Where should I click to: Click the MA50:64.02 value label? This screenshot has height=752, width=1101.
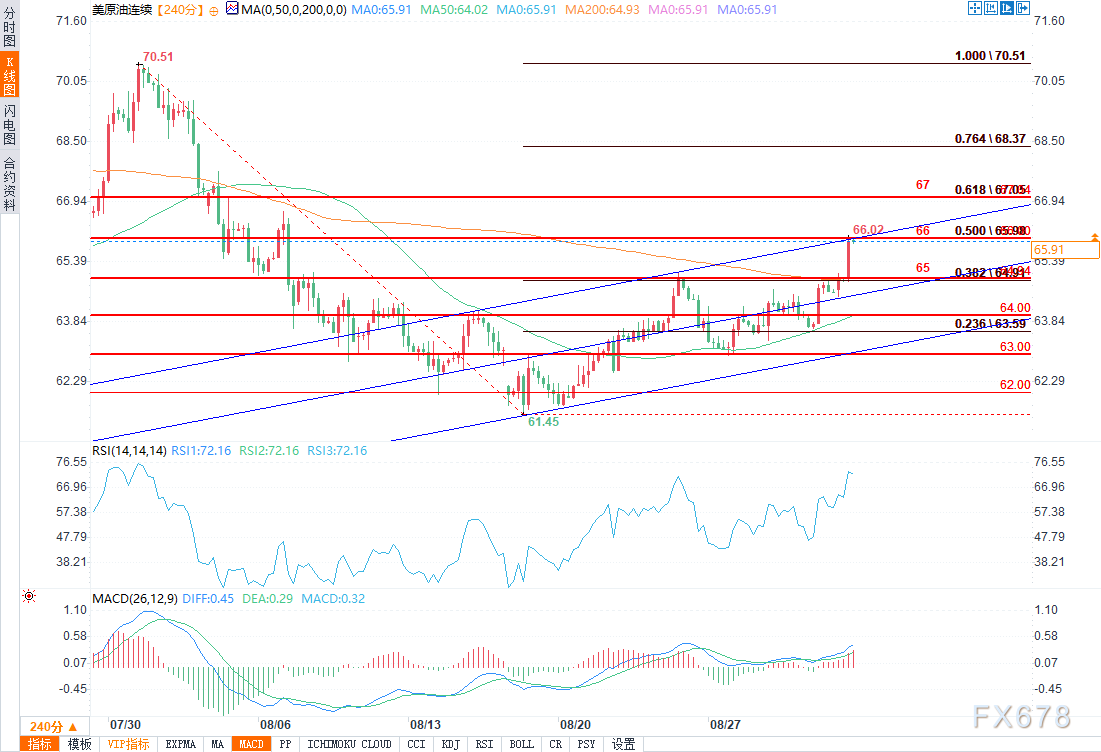454,10
